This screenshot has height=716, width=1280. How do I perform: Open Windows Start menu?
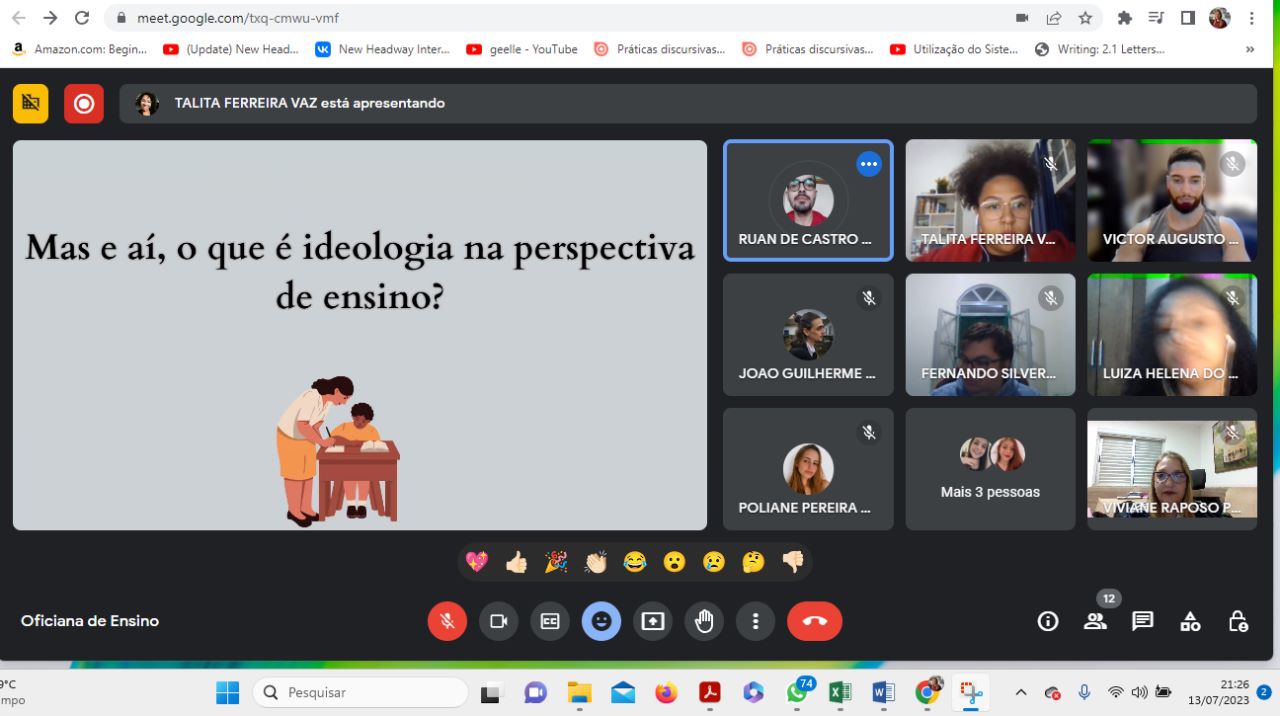[x=228, y=692]
